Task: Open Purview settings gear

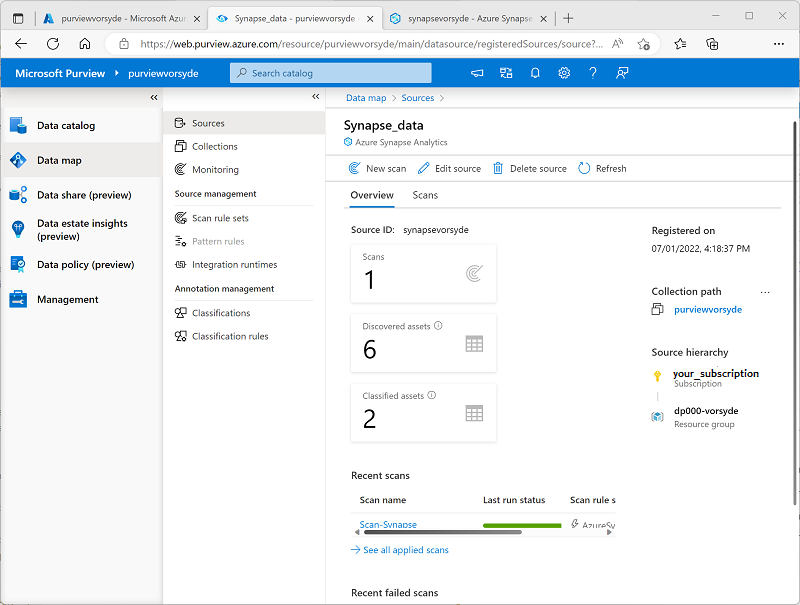Action: click(564, 73)
